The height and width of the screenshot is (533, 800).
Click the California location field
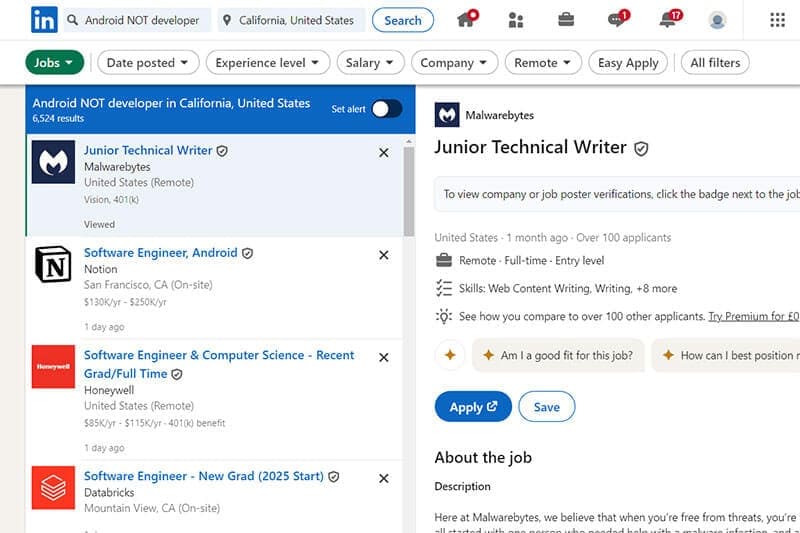coord(291,20)
